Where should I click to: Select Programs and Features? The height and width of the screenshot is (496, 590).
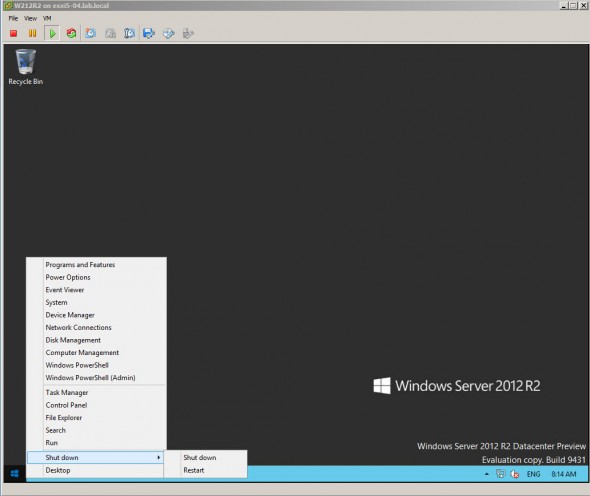click(x=96, y=265)
